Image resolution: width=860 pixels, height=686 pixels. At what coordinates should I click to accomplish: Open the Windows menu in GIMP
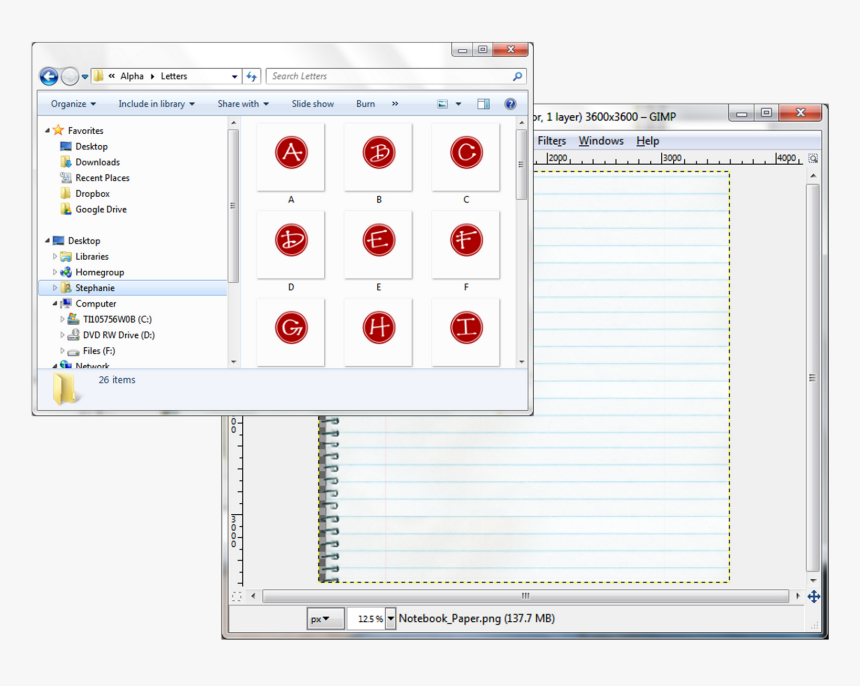[601, 140]
